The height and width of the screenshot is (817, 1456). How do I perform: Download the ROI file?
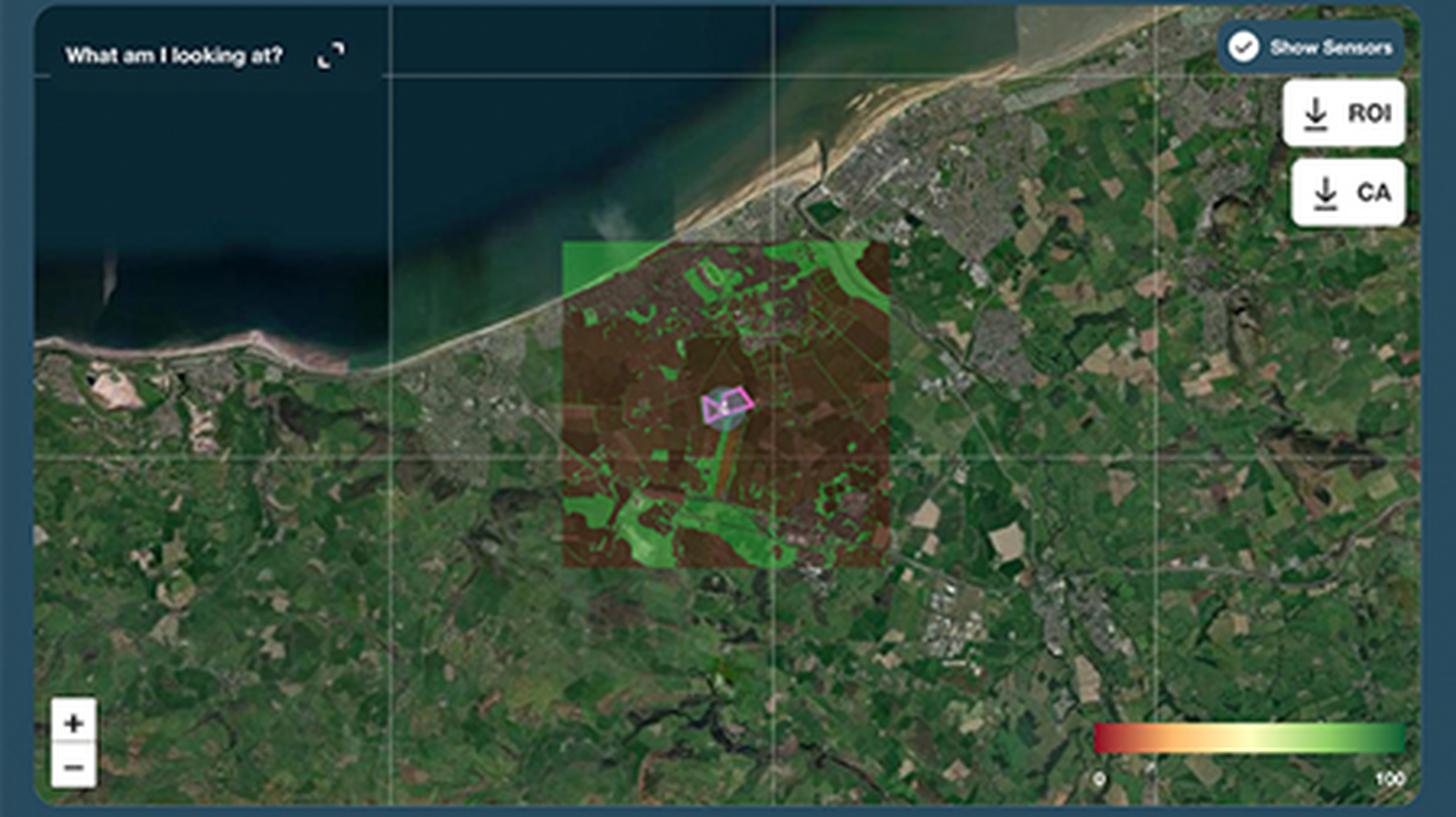[1343, 113]
